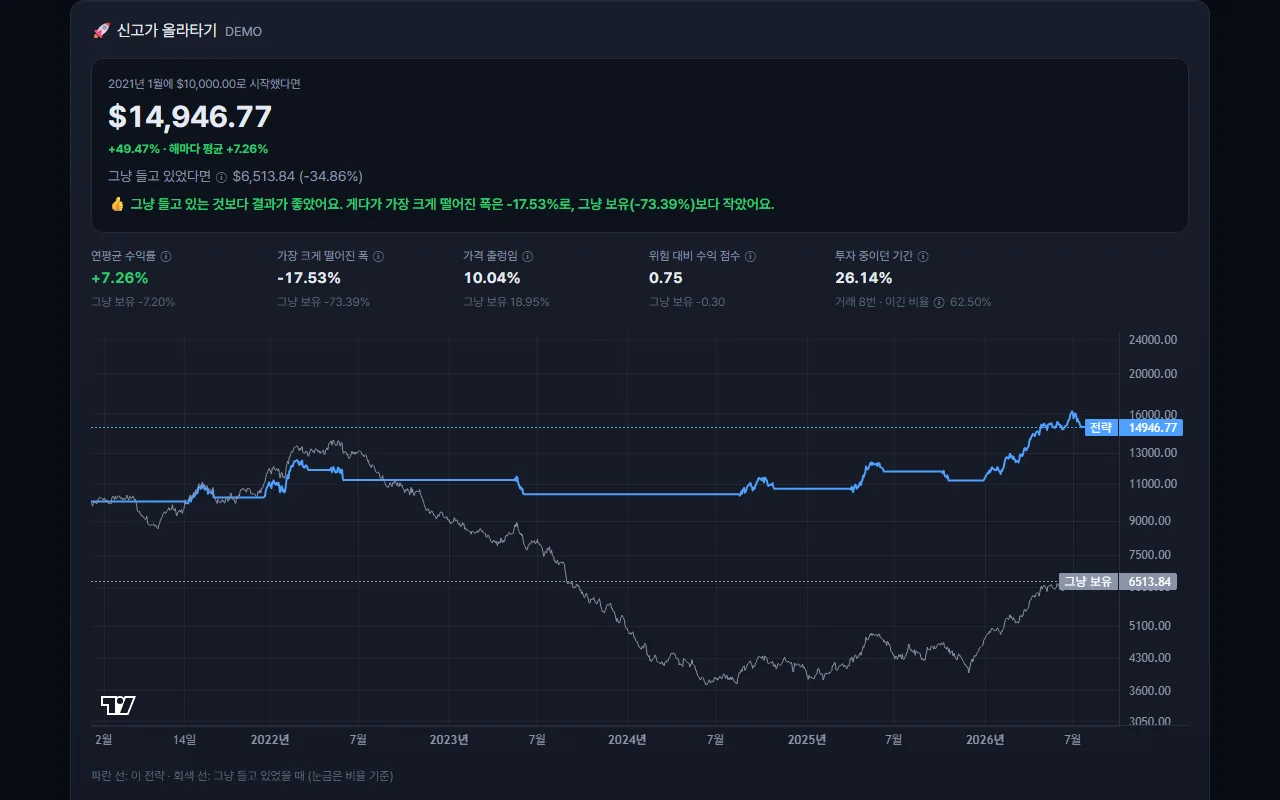Click the 2026년 label on the time axis
The width and height of the screenshot is (1280, 800).
tap(985, 740)
